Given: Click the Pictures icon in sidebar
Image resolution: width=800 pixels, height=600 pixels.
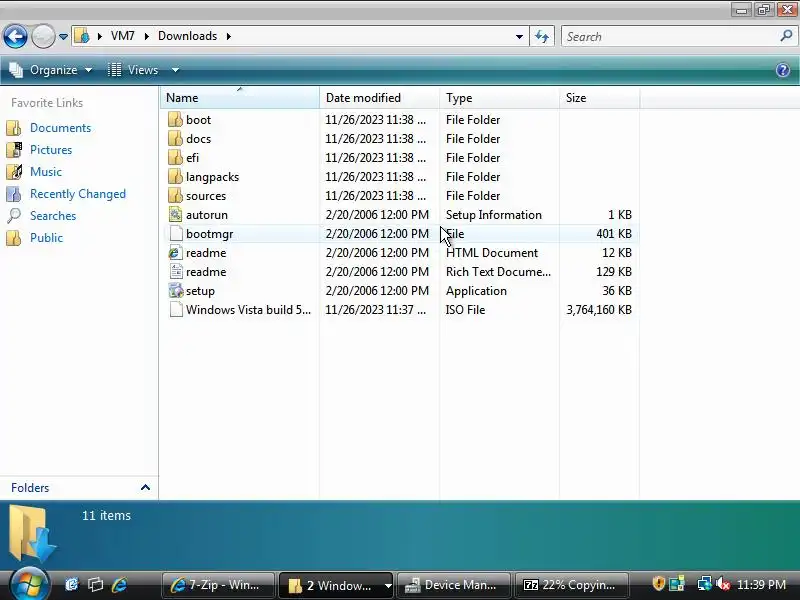Looking at the screenshot, I should pos(14,149).
